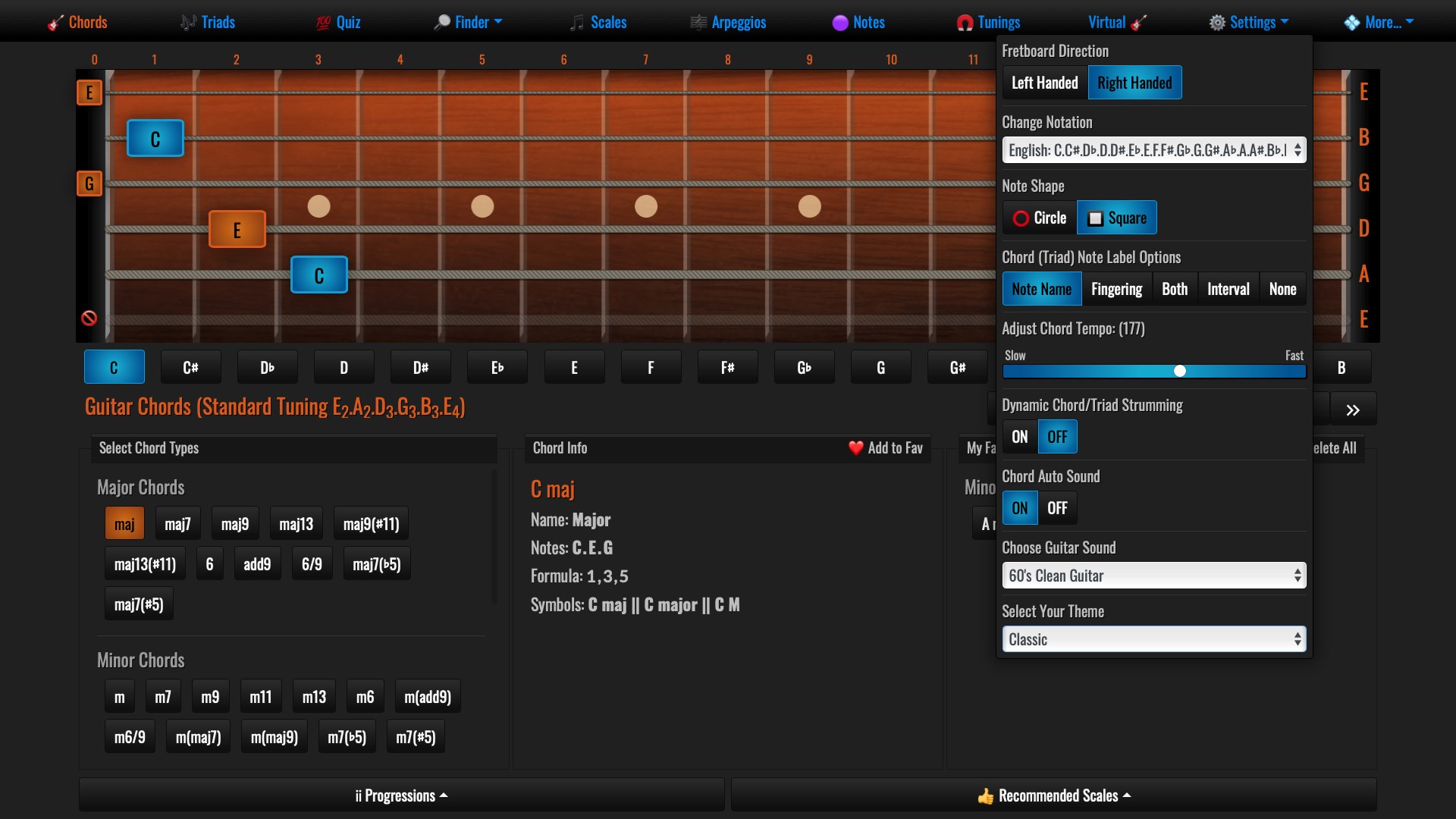
Task: Click the open E string label box
Action: tap(89, 93)
